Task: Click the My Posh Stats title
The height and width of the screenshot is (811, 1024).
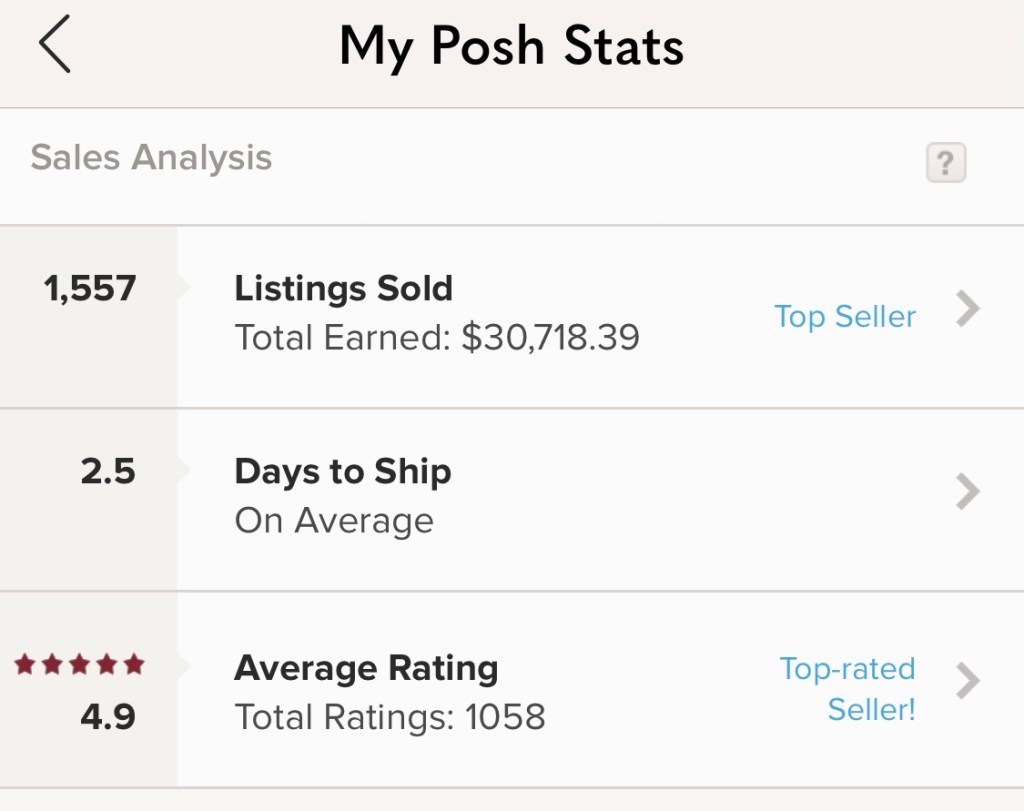Action: [x=511, y=46]
